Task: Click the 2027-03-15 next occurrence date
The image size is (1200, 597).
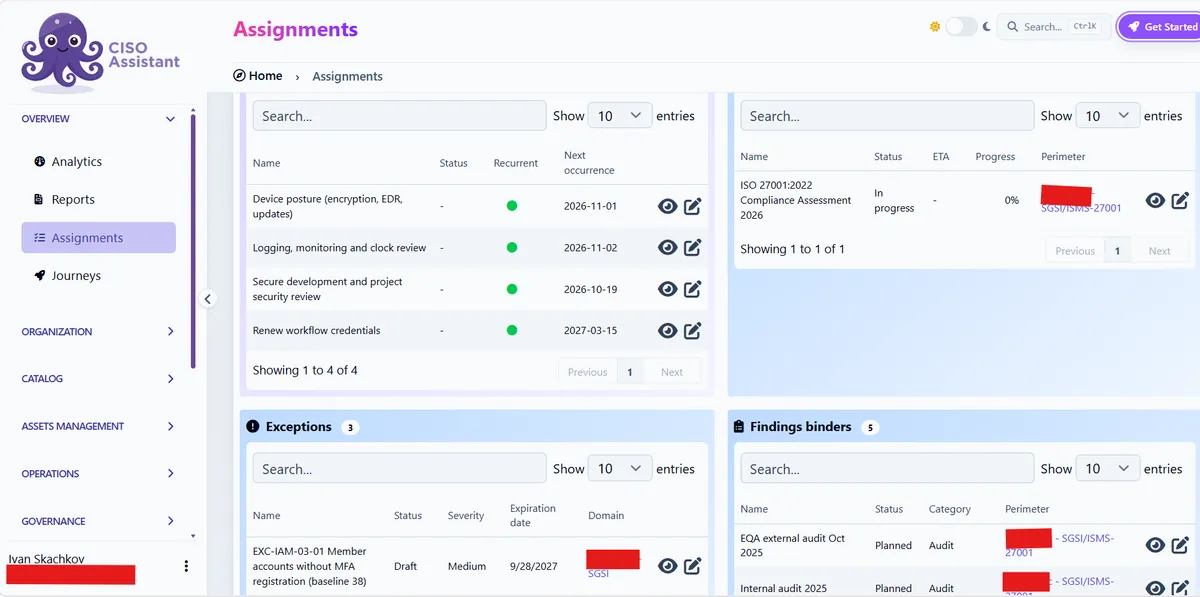Action: point(590,331)
